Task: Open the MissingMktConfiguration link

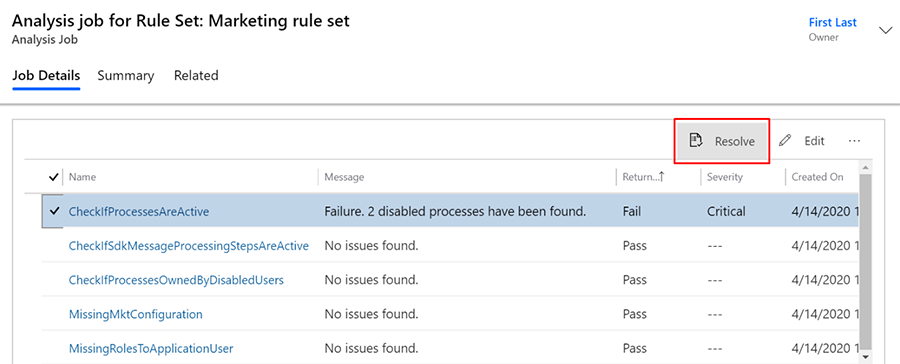Action: click(x=135, y=314)
